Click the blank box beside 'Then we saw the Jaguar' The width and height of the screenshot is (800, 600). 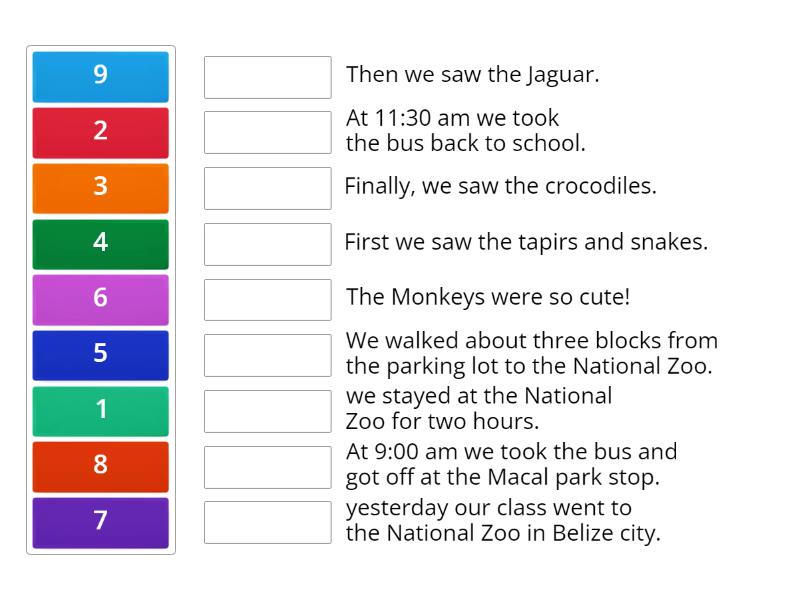[267, 74]
